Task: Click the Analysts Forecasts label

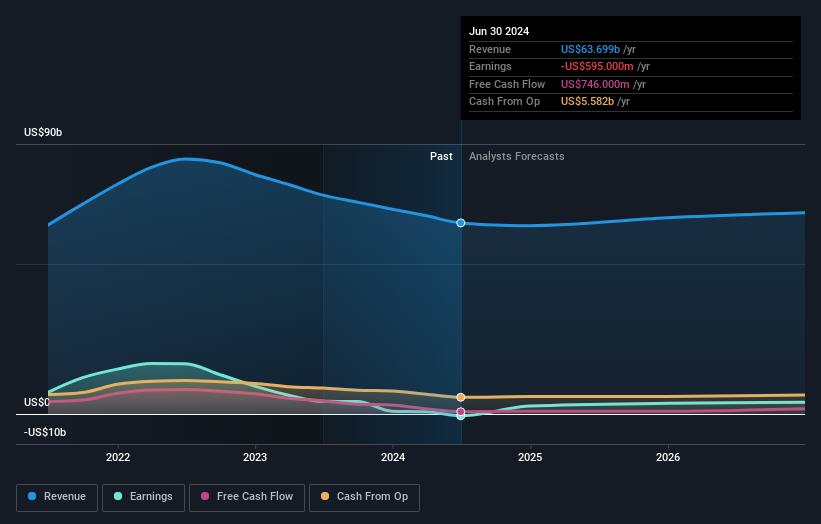Action: pos(517,156)
